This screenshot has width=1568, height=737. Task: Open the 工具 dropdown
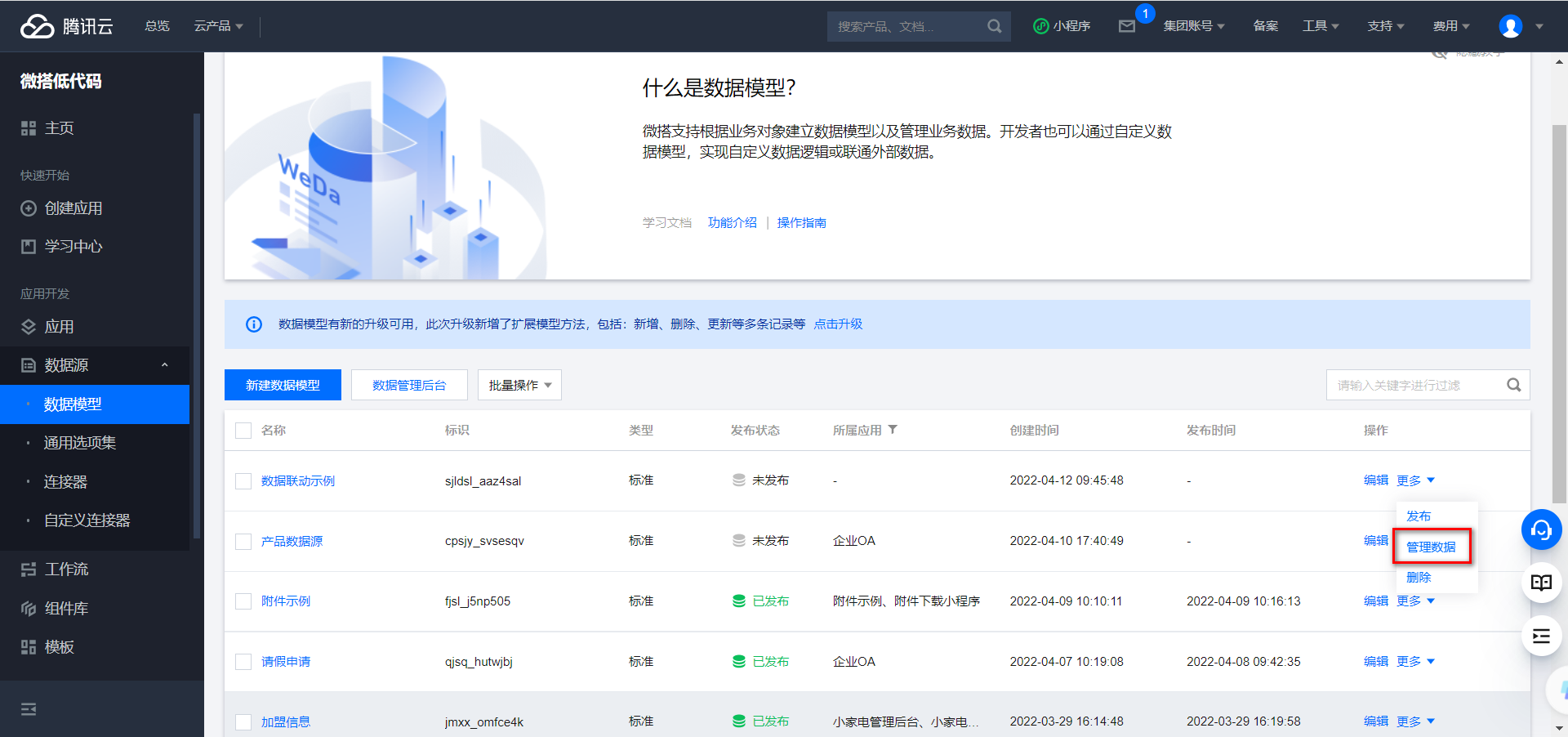click(1321, 26)
